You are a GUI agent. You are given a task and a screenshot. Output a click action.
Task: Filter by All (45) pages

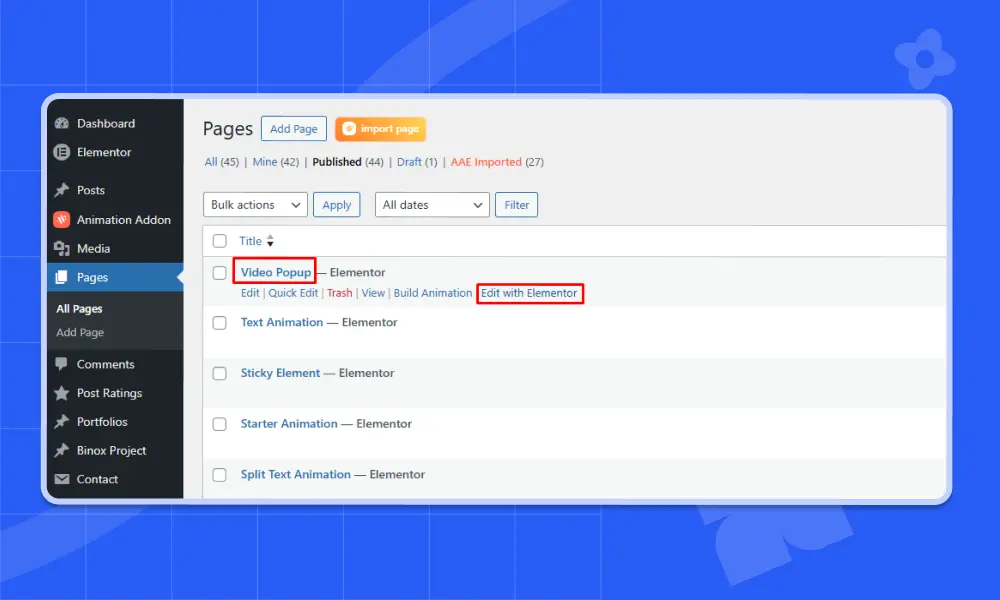click(221, 162)
